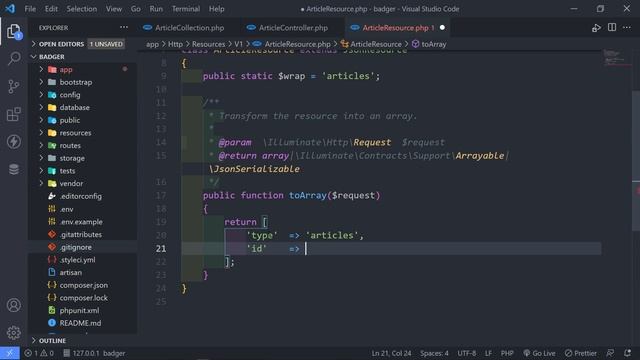640x360 pixels.
Task: Open the .gitignore file
Action: click(x=76, y=247)
